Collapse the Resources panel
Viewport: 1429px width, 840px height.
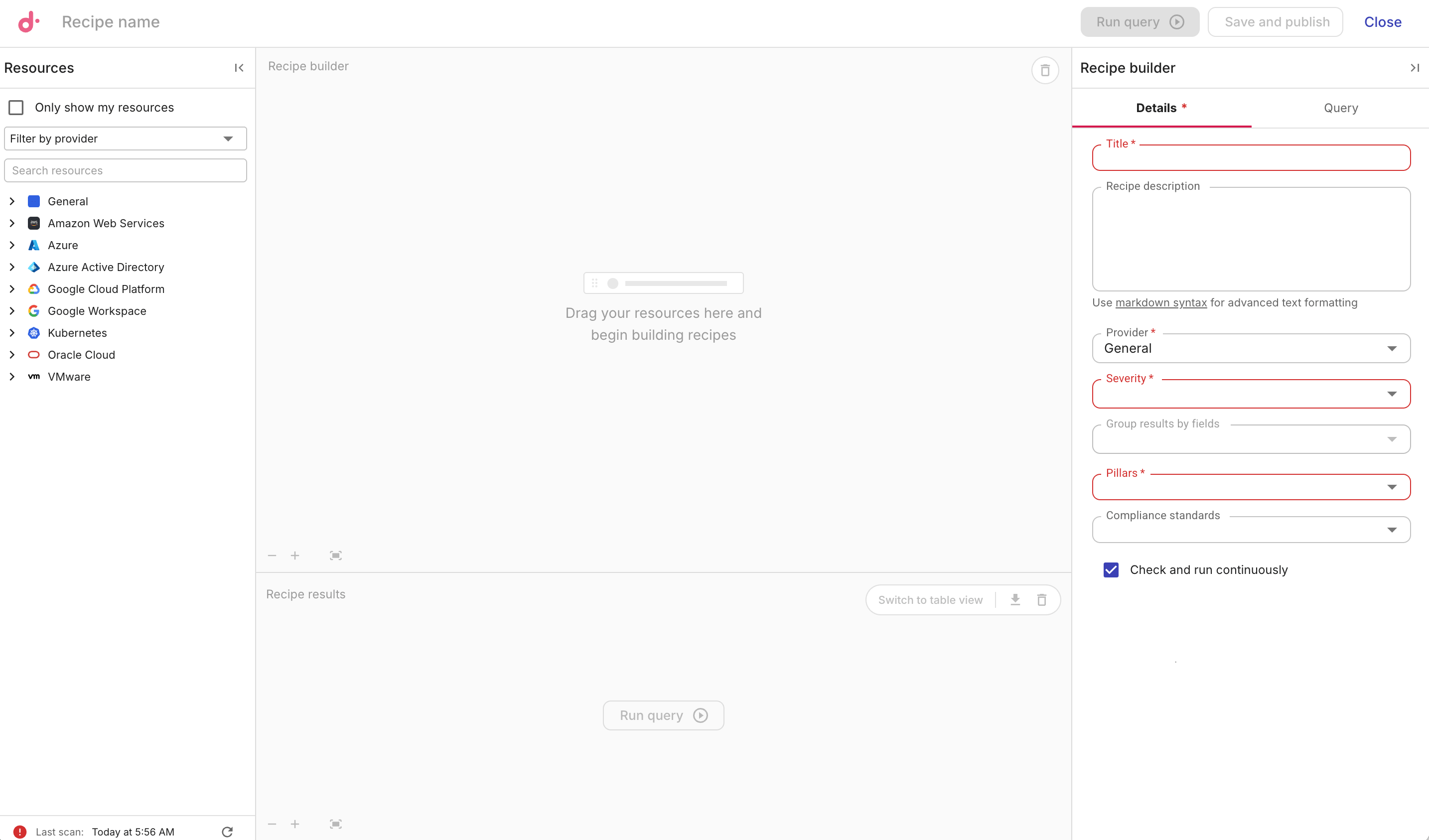coord(238,67)
